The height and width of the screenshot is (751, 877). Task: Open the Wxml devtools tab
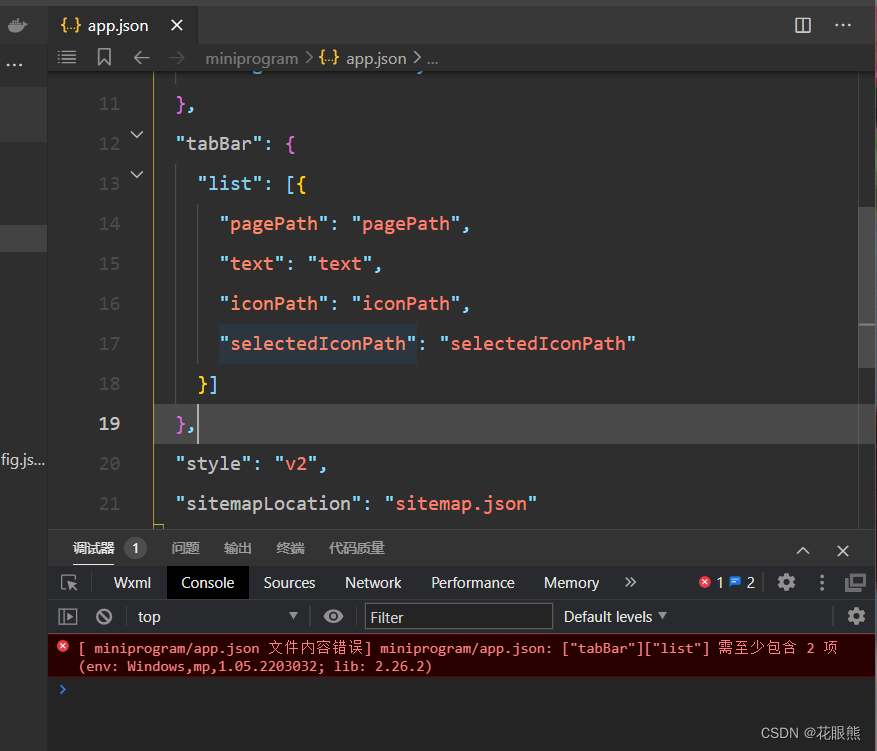coord(132,583)
